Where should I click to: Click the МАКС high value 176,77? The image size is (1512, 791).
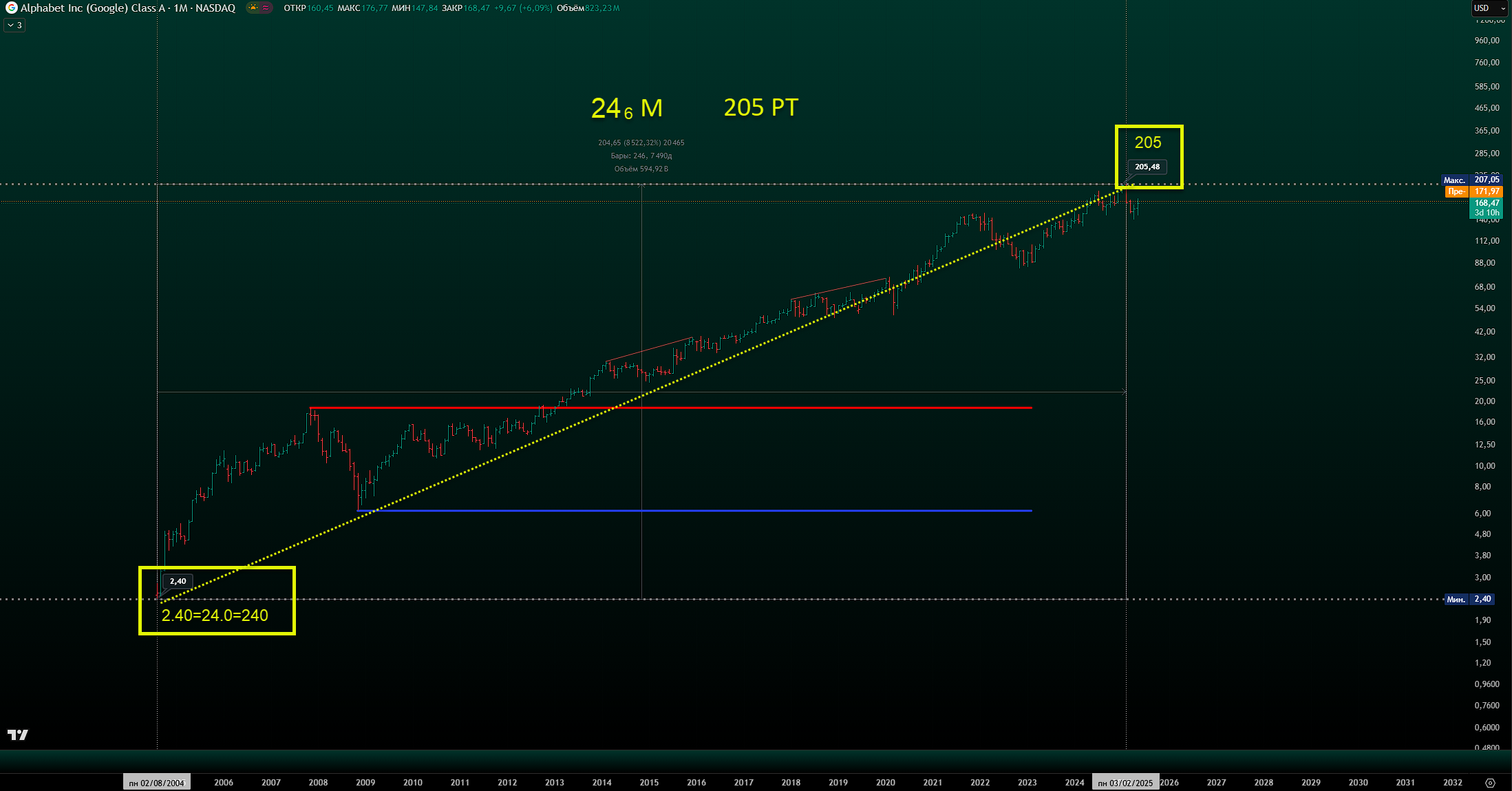tap(374, 8)
